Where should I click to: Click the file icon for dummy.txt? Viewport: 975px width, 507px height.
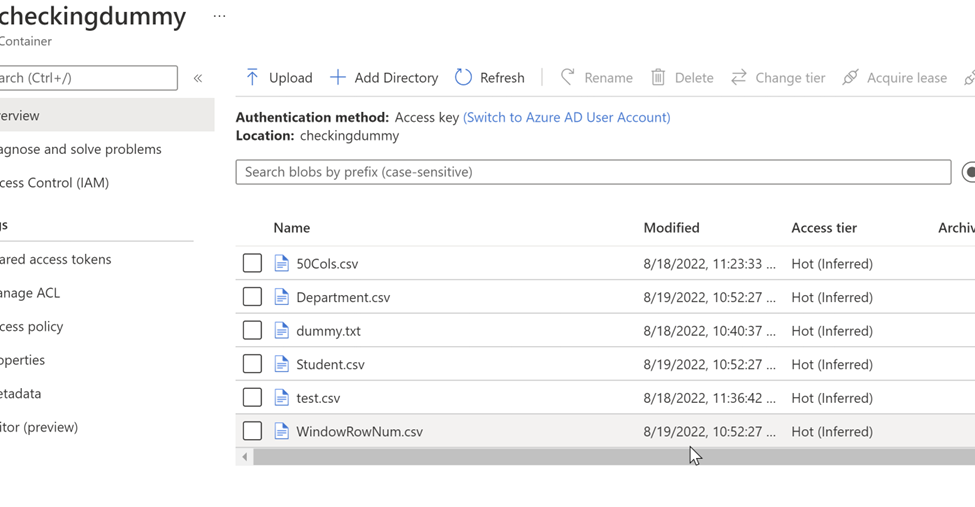[x=282, y=331]
